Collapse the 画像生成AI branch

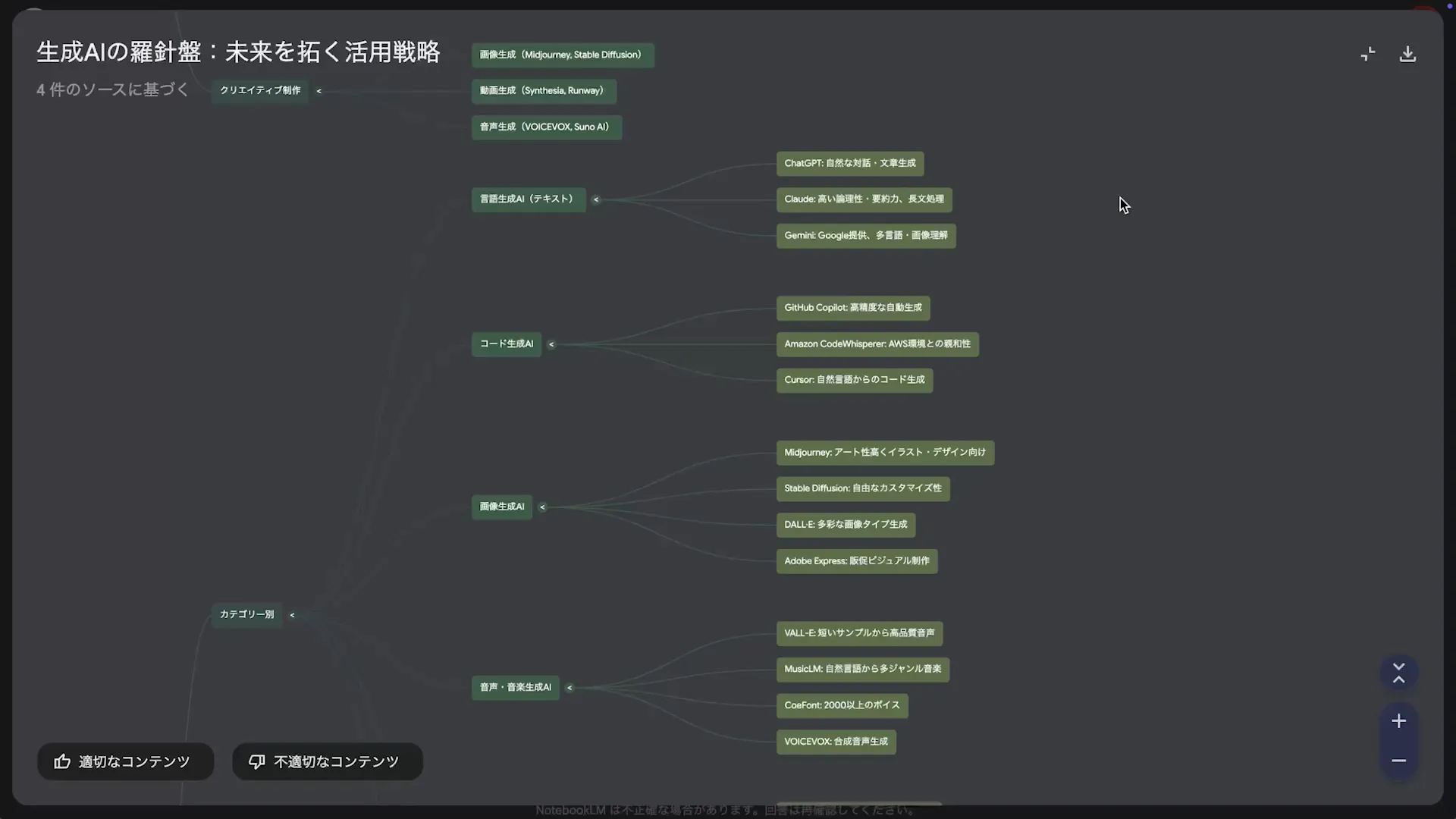point(542,507)
